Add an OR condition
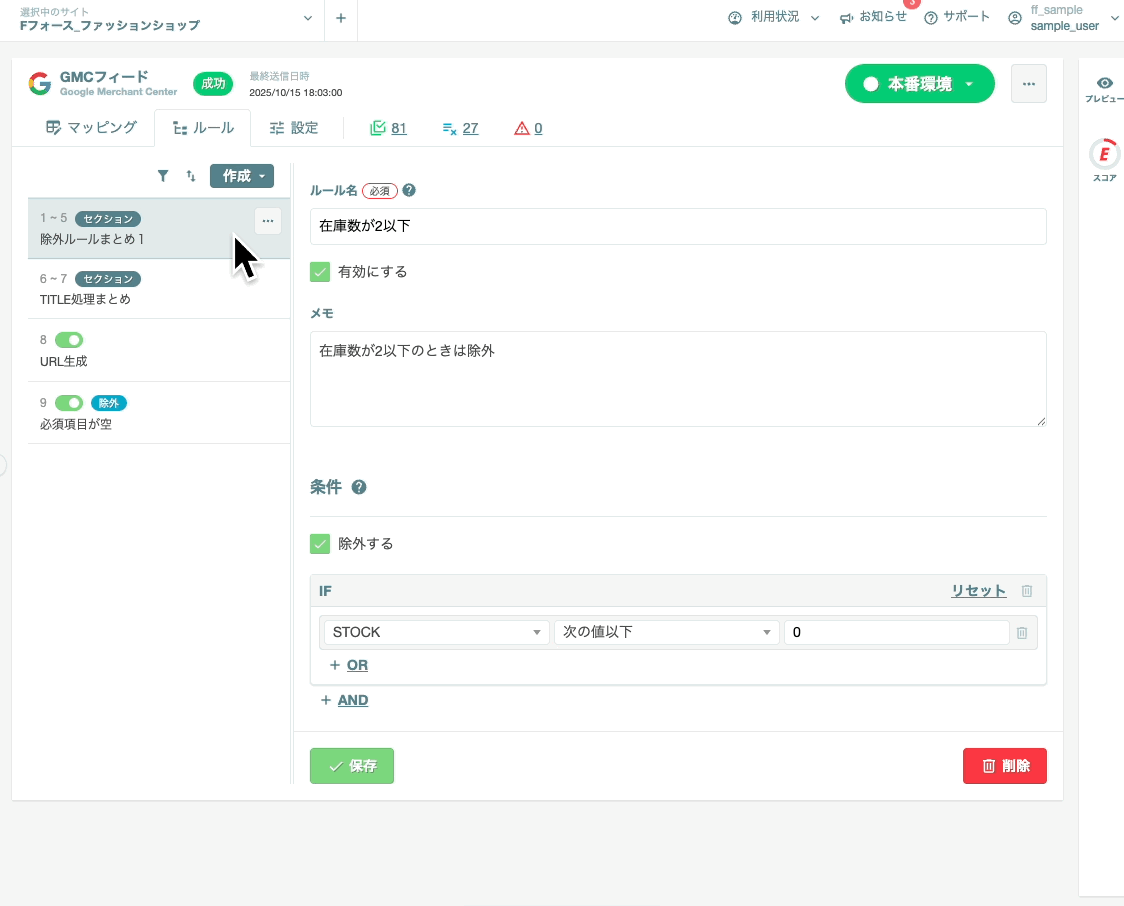 [349, 665]
